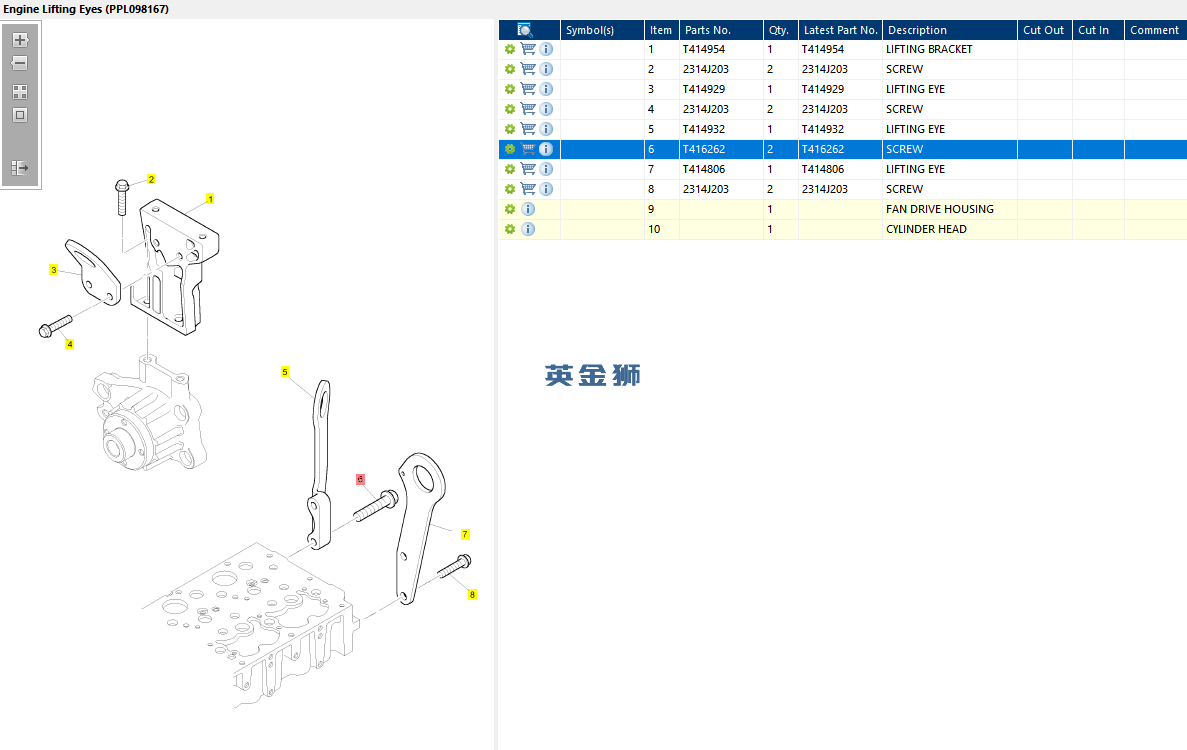The image size is (1187, 750).
Task: Click latest part number T416262 in selected row
Action: (823, 149)
